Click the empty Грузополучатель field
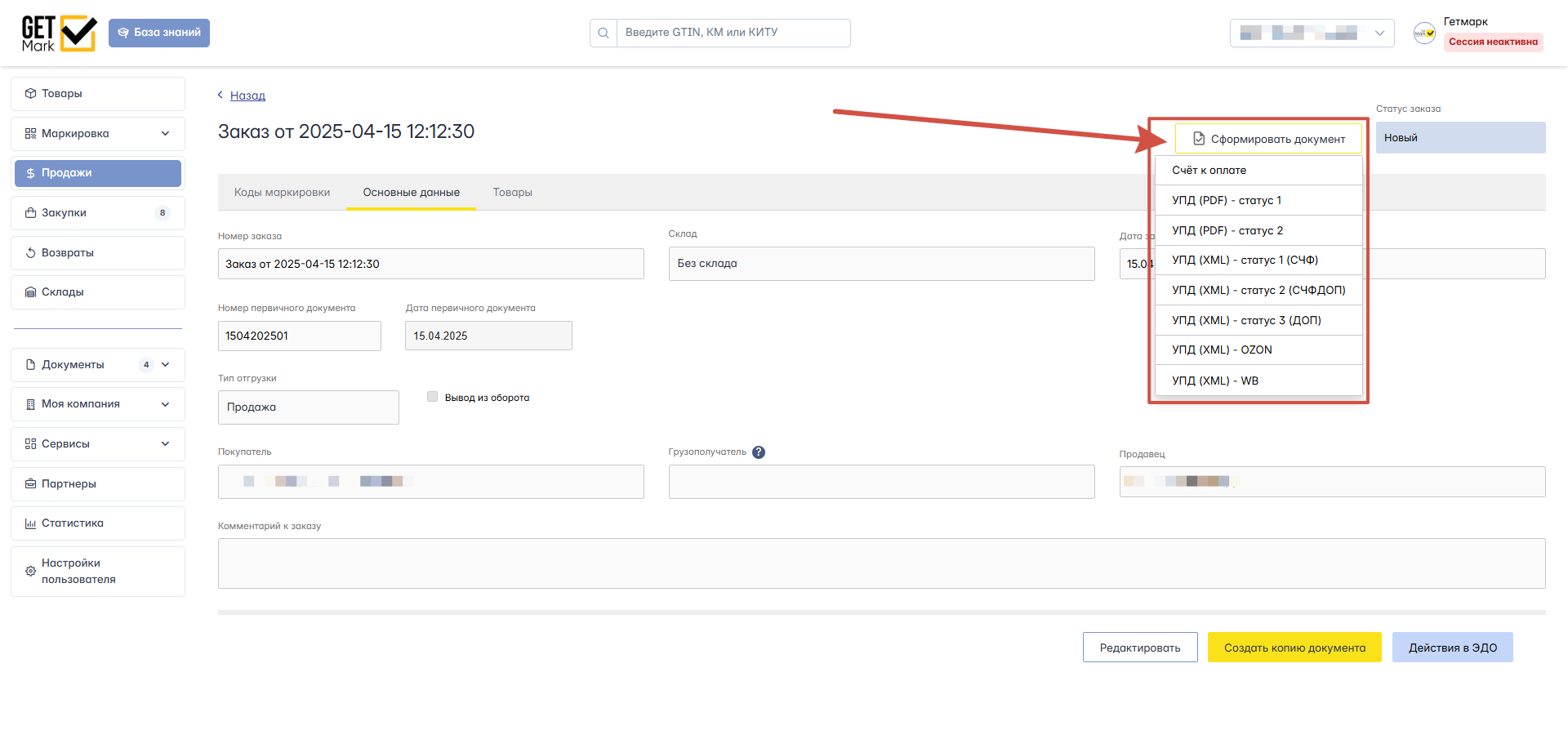 click(882, 482)
